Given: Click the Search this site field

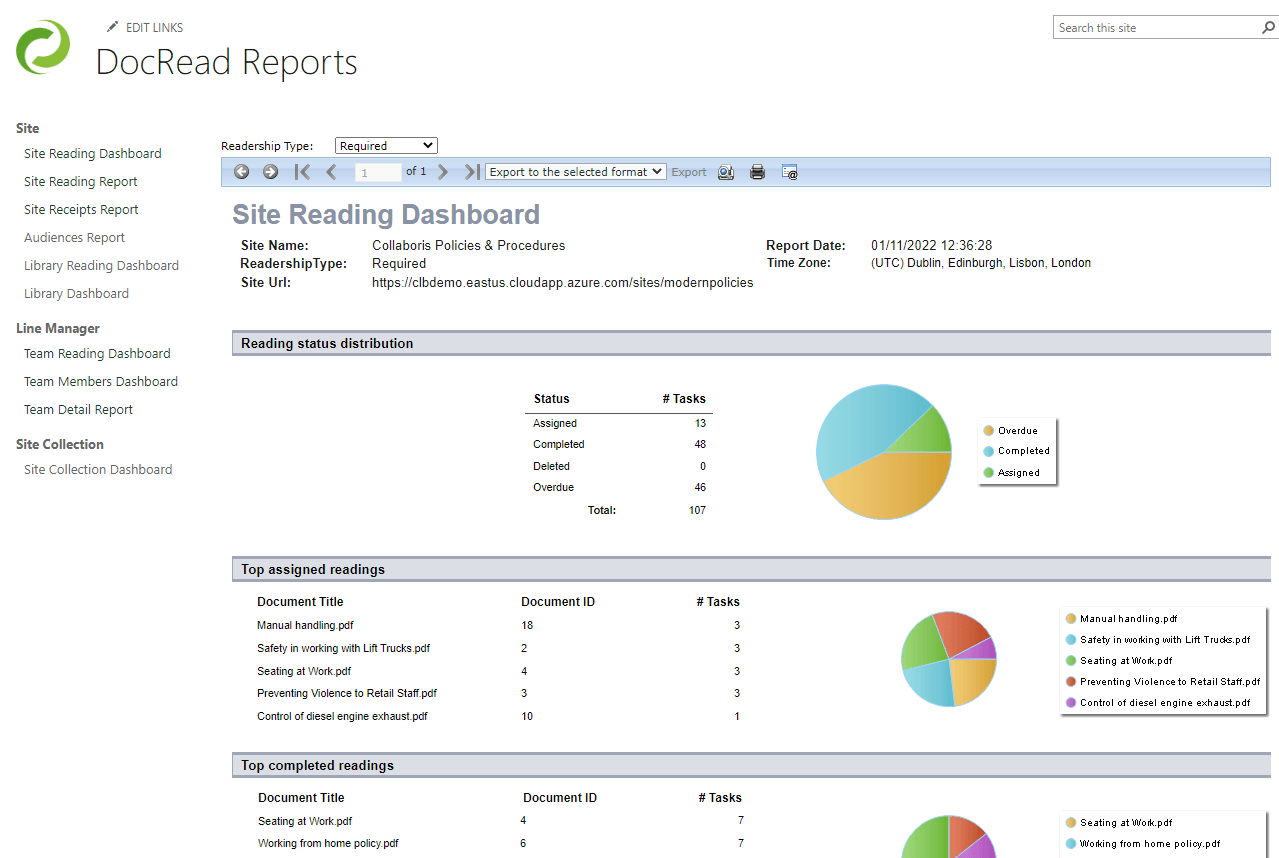Looking at the screenshot, I should coord(1156,28).
